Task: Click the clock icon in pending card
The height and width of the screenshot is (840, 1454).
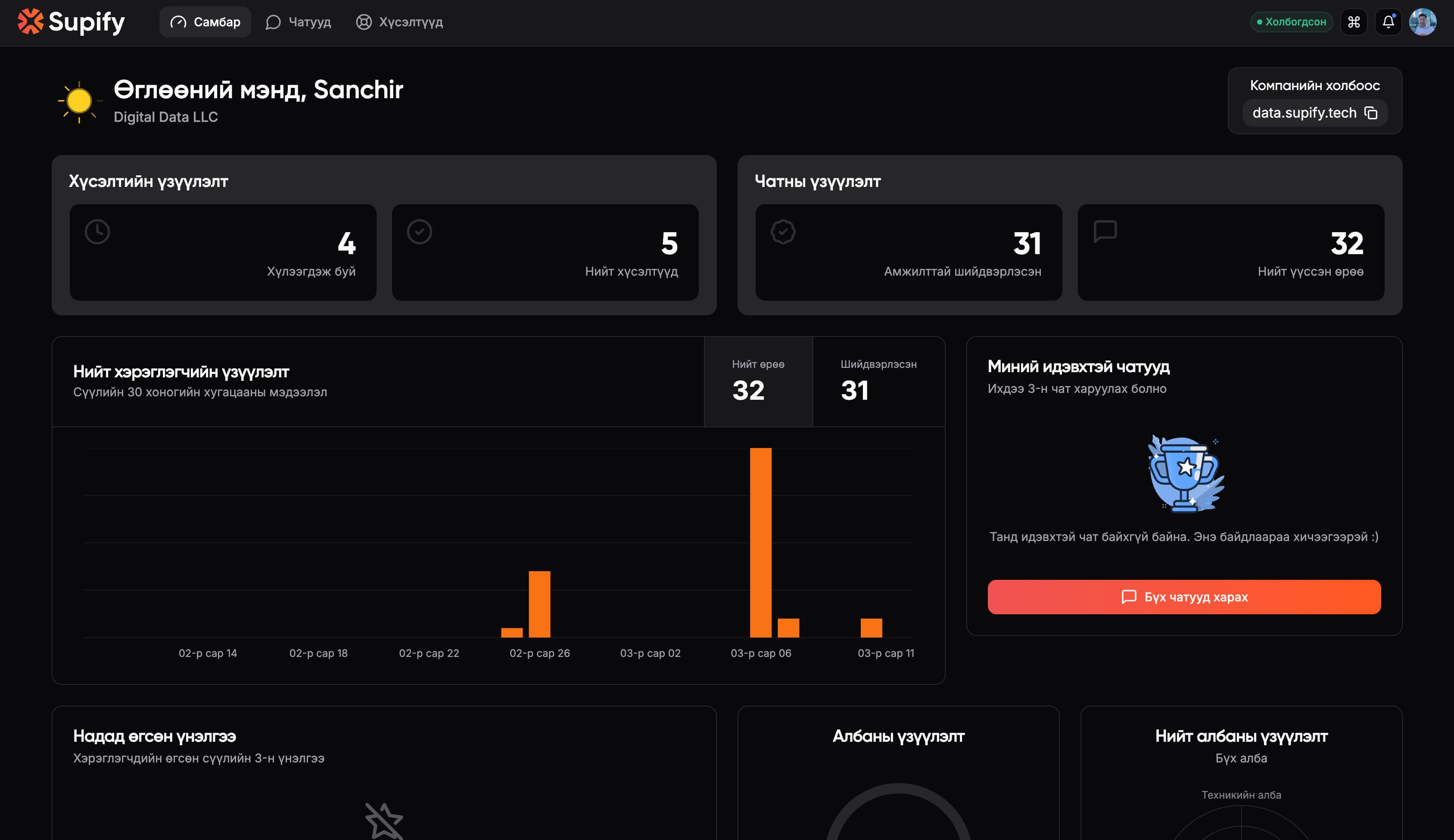Action: pos(97,231)
